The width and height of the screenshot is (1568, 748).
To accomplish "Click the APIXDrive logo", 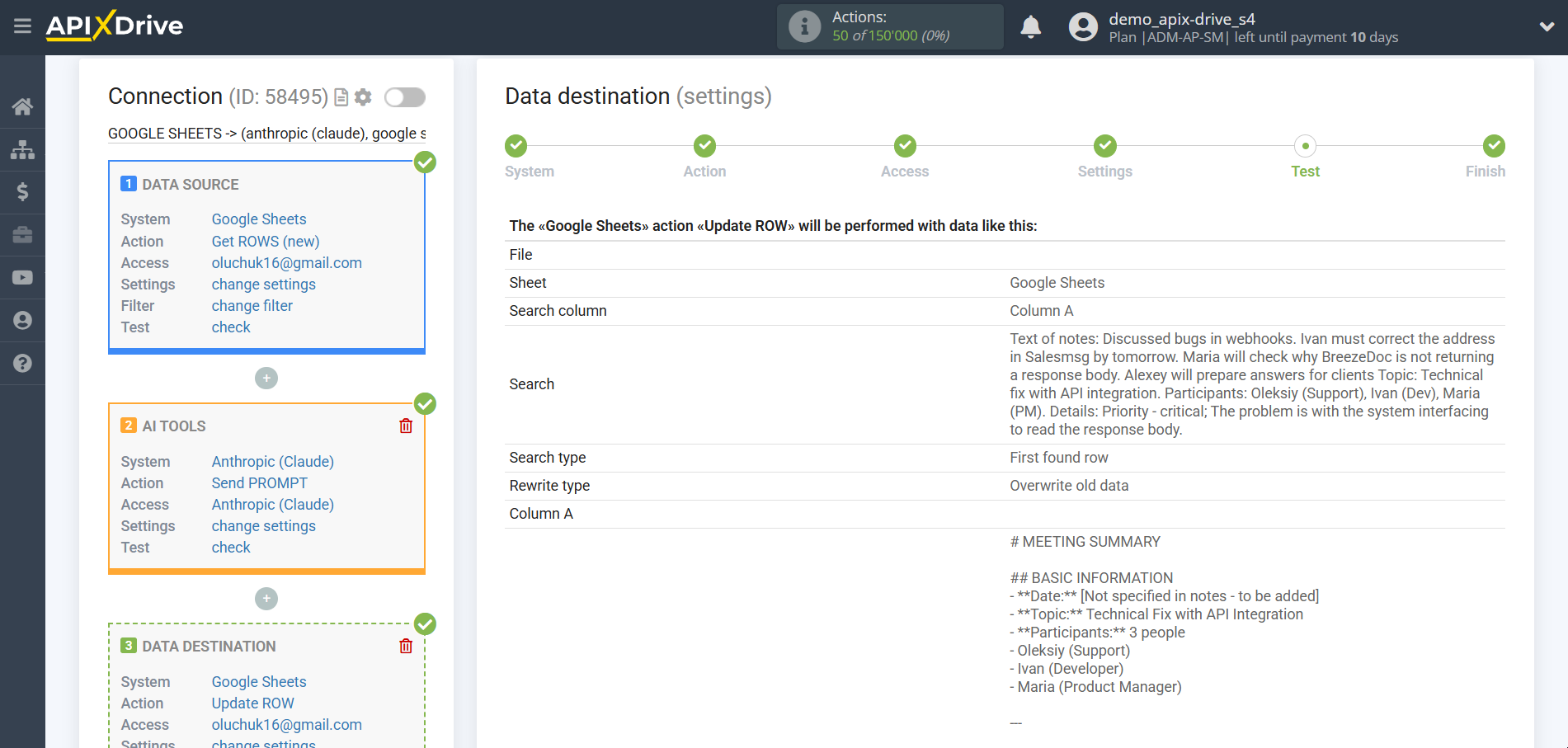I will pos(115,26).
